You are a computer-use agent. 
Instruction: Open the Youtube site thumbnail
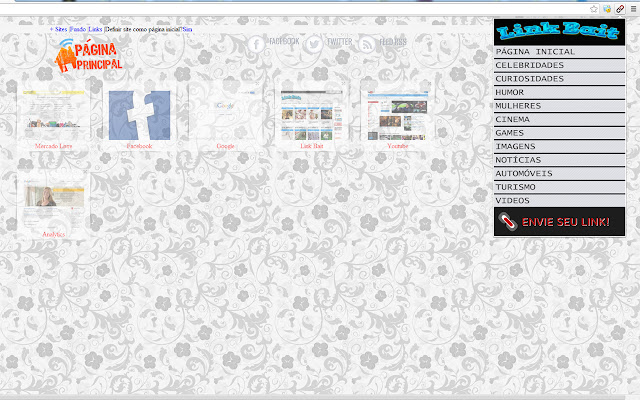coord(397,115)
